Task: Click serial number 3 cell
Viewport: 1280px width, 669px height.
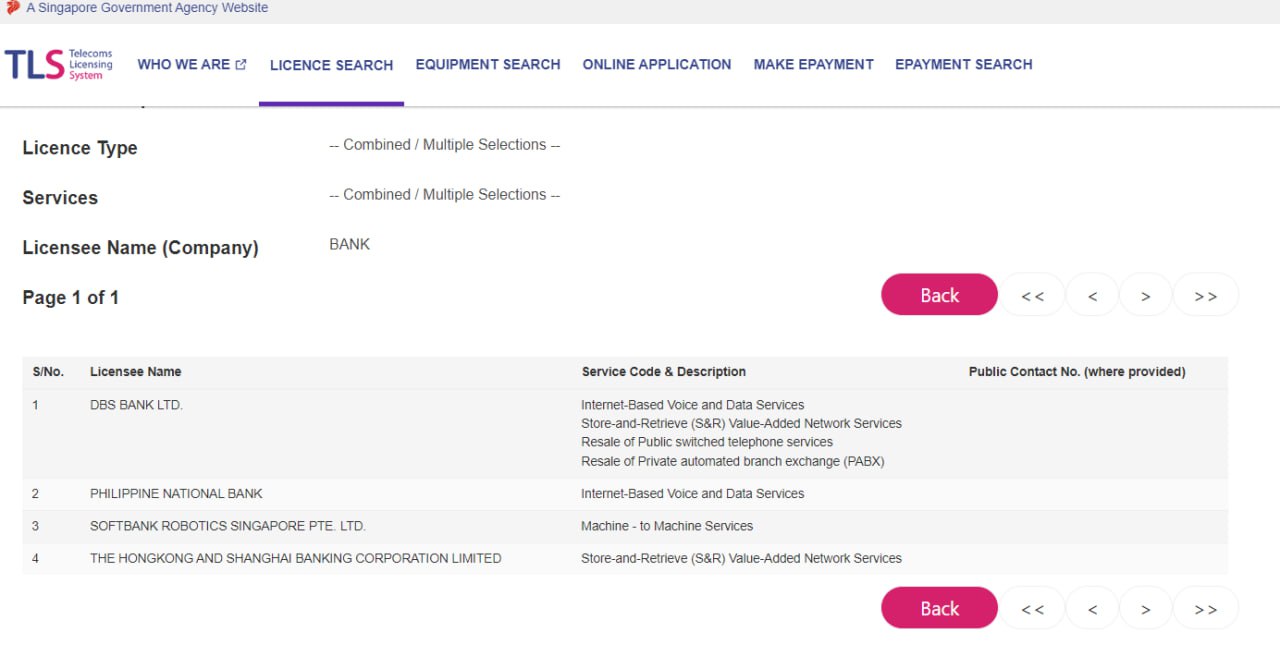Action: click(35, 526)
